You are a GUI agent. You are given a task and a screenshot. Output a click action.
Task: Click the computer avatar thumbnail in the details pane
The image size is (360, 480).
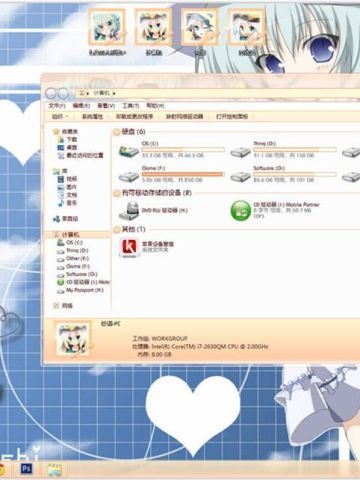[x=73, y=339]
